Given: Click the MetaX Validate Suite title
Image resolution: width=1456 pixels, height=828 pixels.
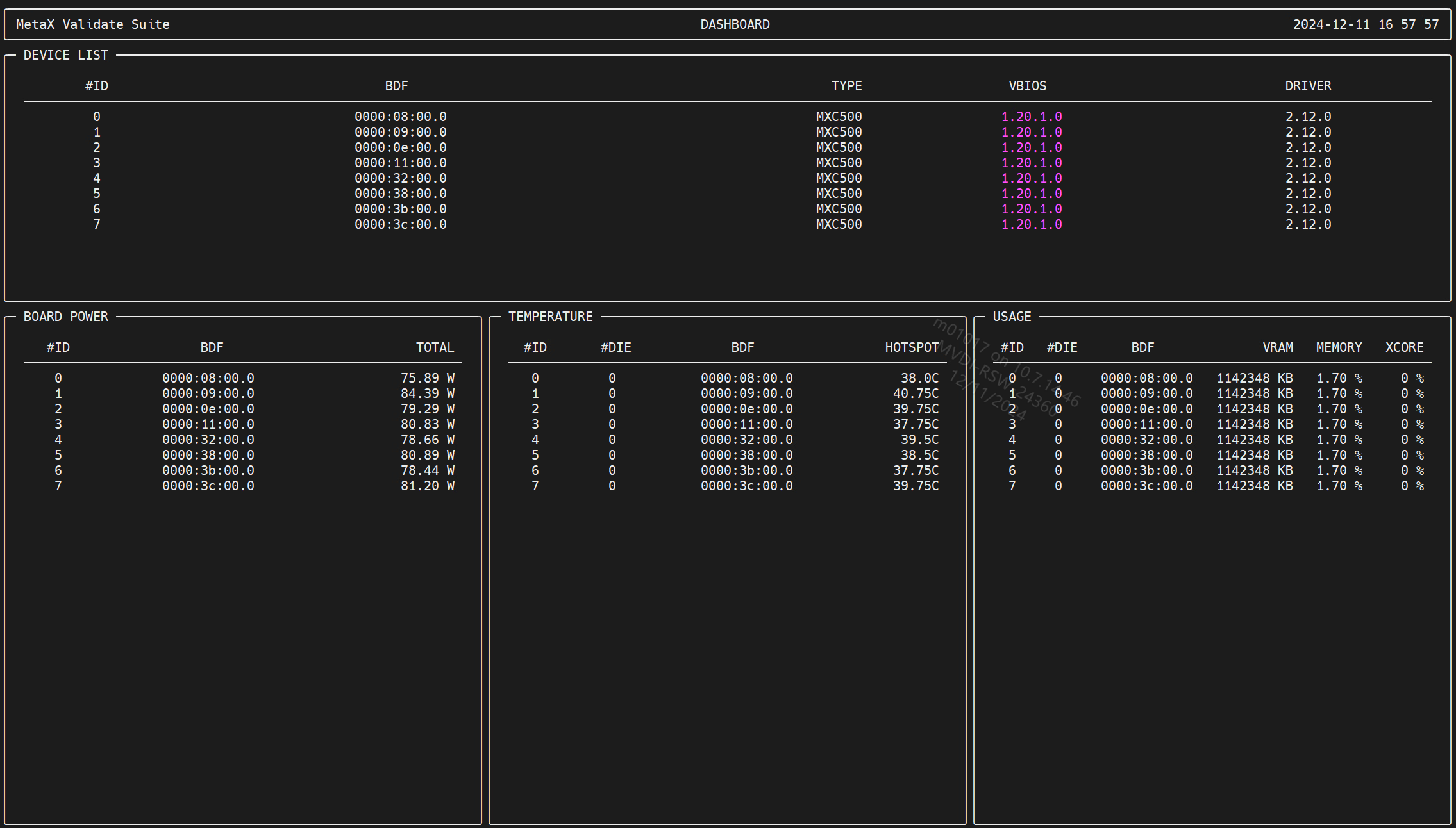Looking at the screenshot, I should click(x=93, y=24).
